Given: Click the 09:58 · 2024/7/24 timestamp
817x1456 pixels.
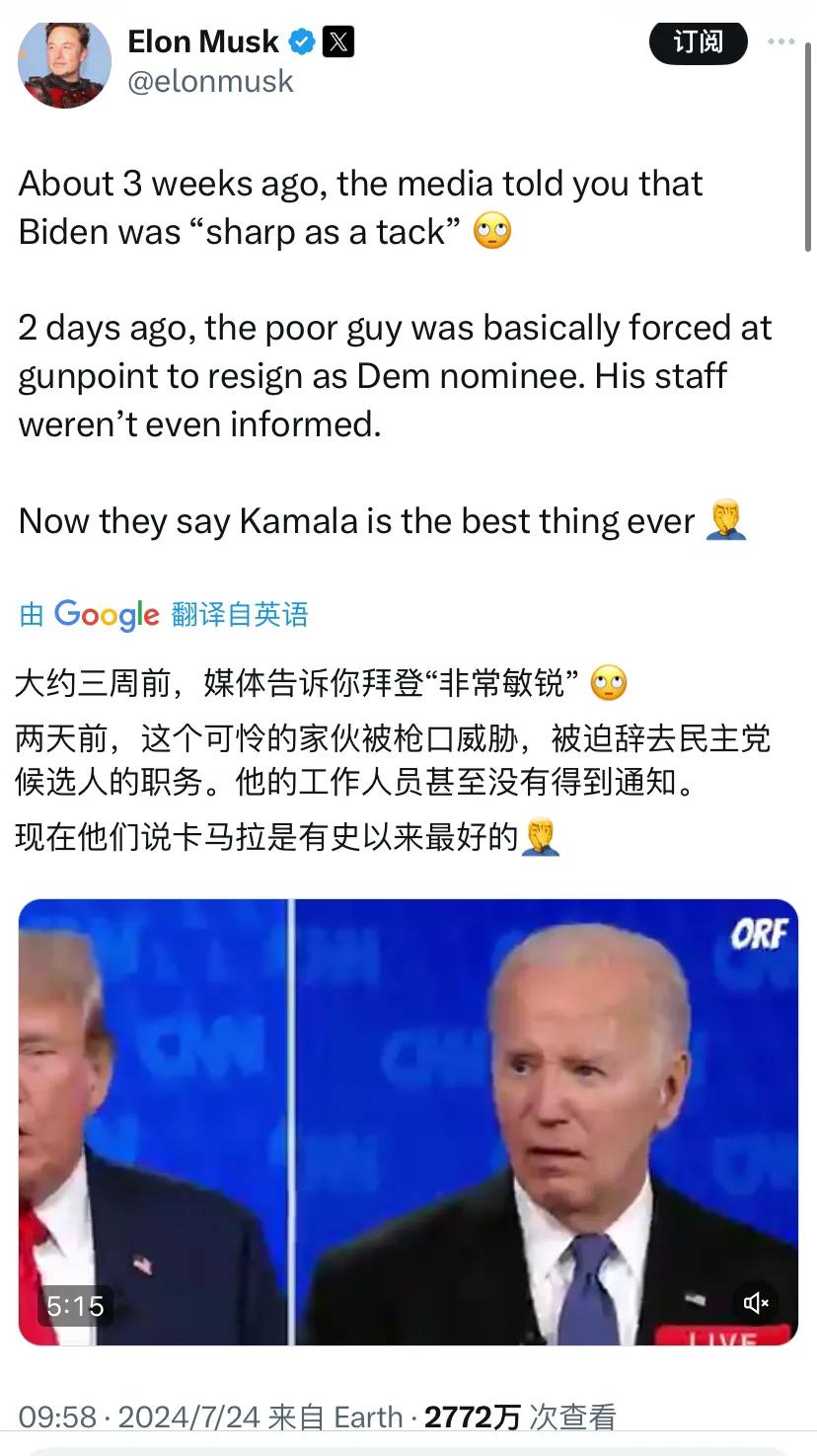Looking at the screenshot, I should [139, 1418].
